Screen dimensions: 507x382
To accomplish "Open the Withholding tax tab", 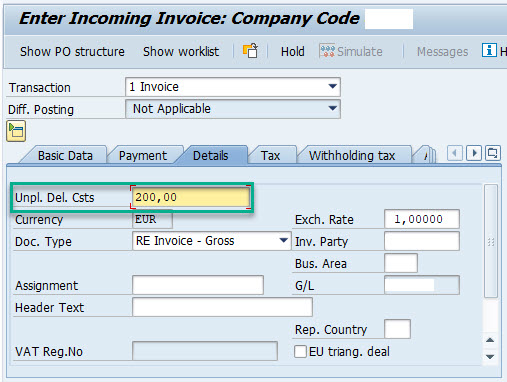I will tap(352, 156).
